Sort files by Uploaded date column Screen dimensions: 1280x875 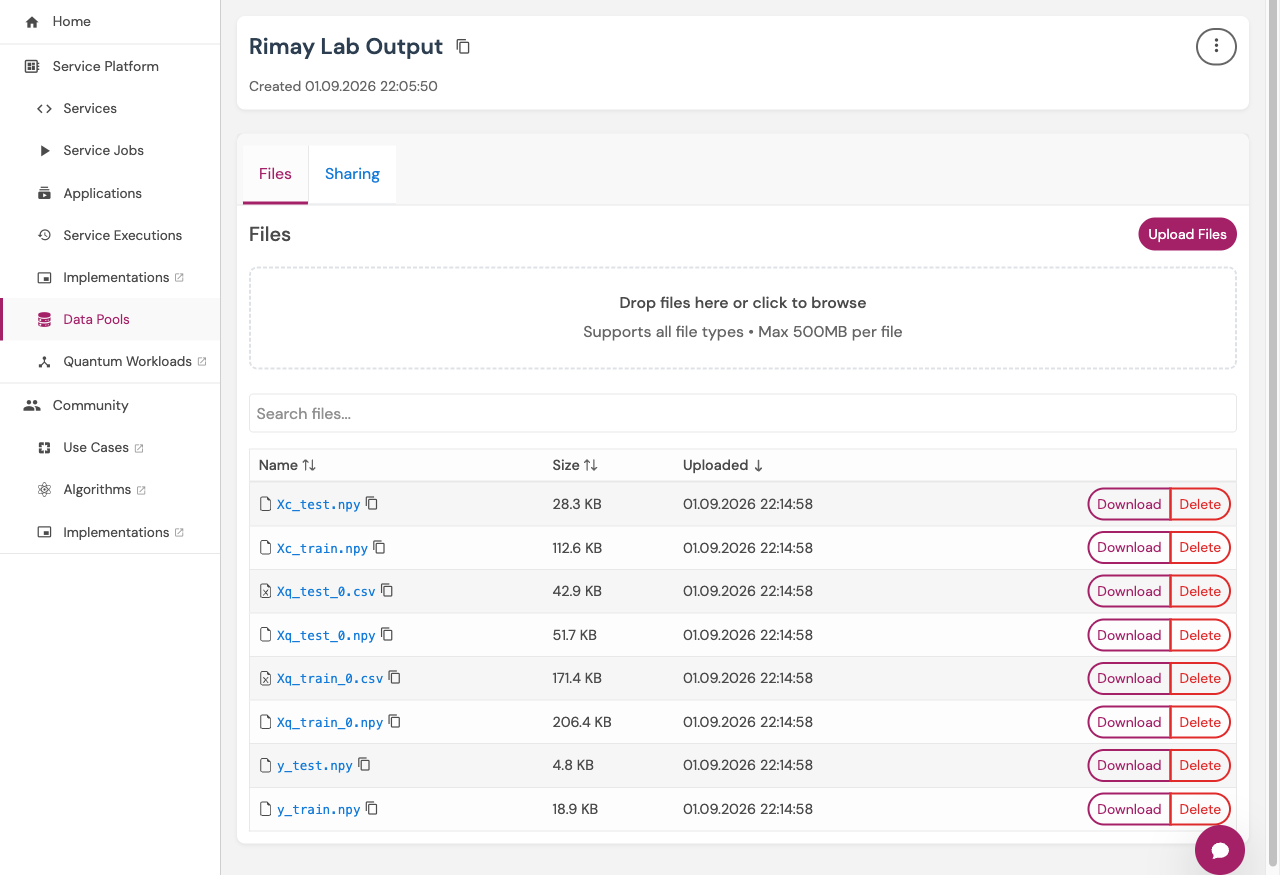click(723, 465)
